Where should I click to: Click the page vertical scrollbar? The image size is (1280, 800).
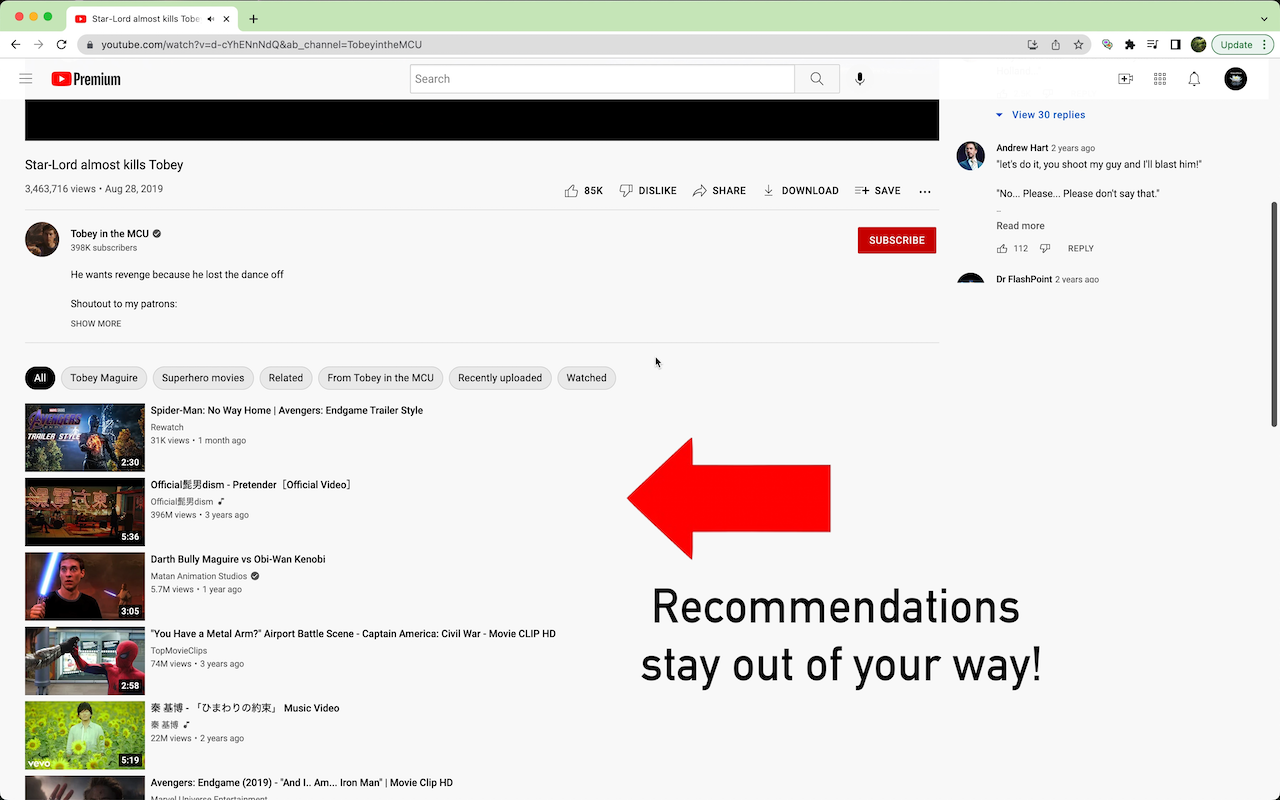pyautogui.click(x=1274, y=314)
